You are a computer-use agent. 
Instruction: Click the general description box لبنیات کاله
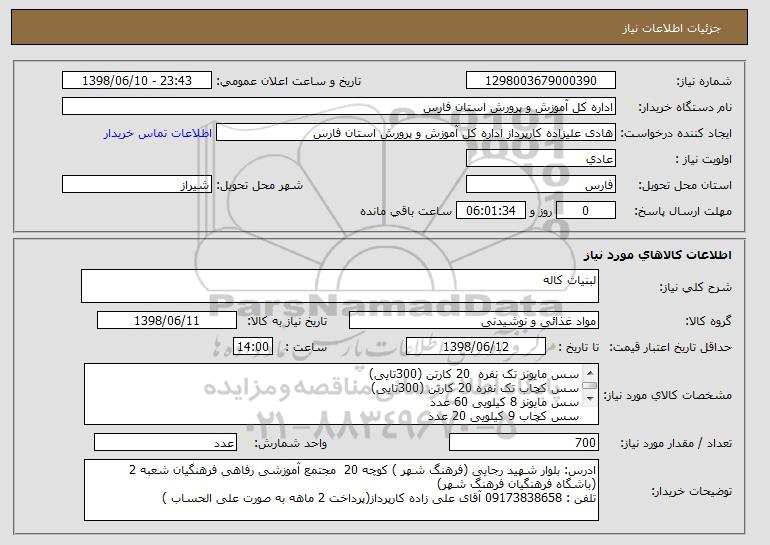[340, 286]
